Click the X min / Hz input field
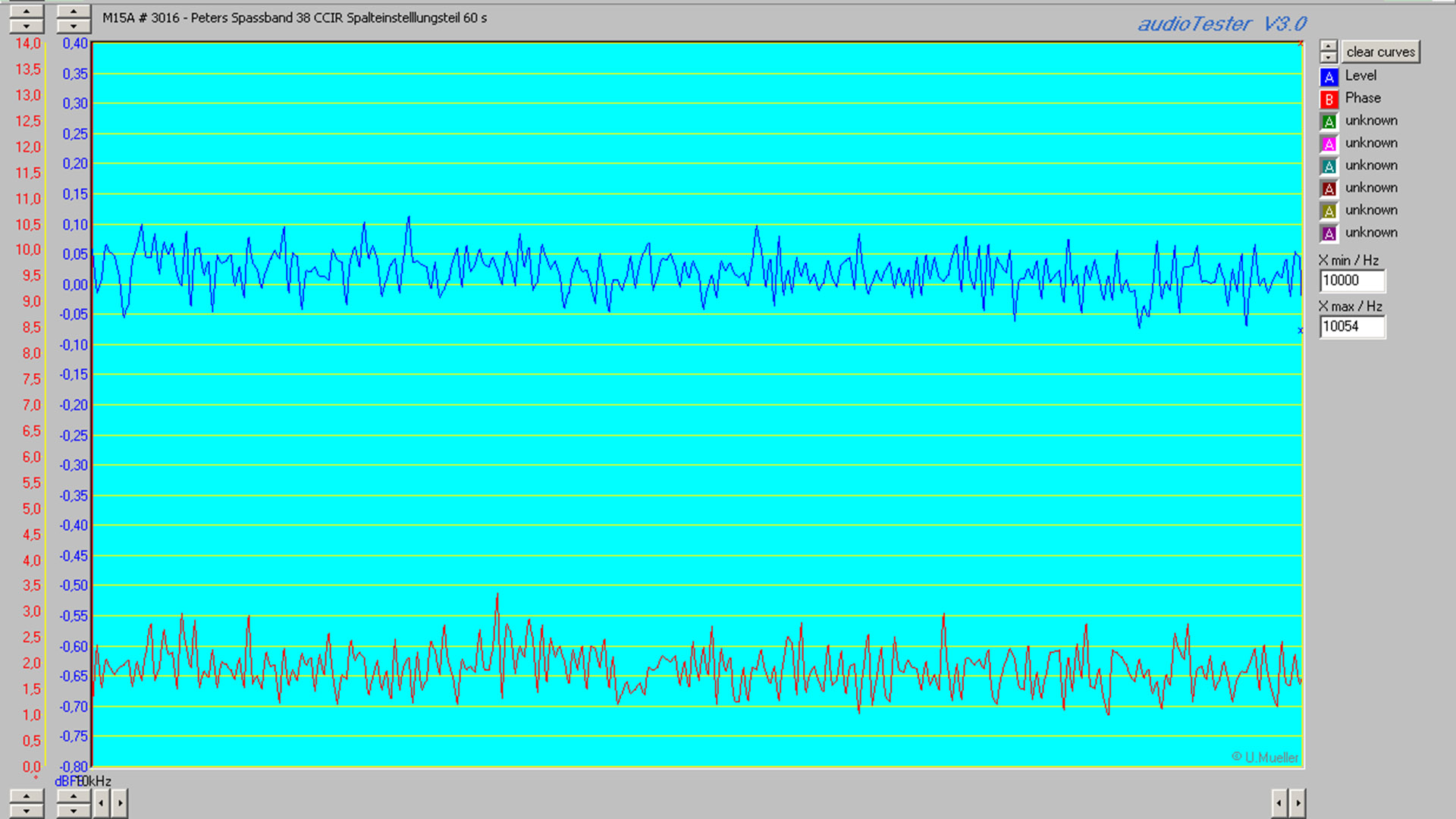This screenshot has width=1456, height=819. 1351,281
